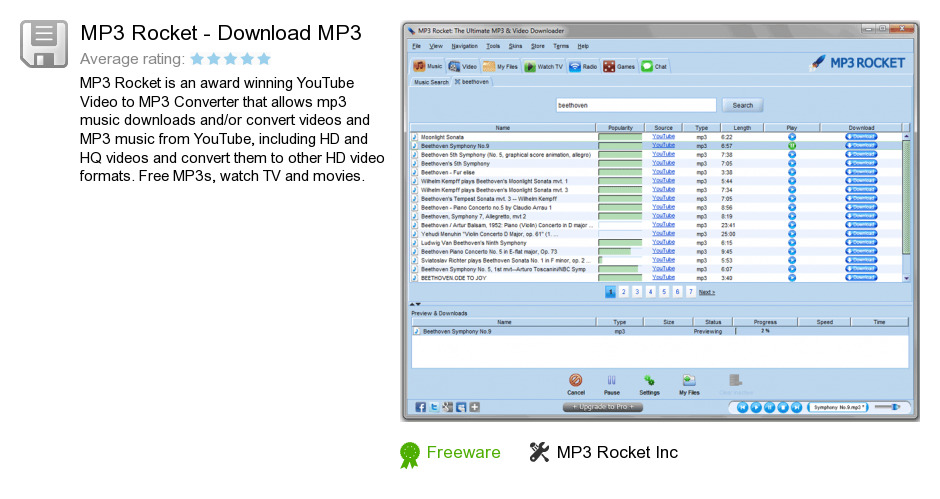Download Beethoven's 5th Symphony
Screen dimensions: 940x499
point(861,163)
